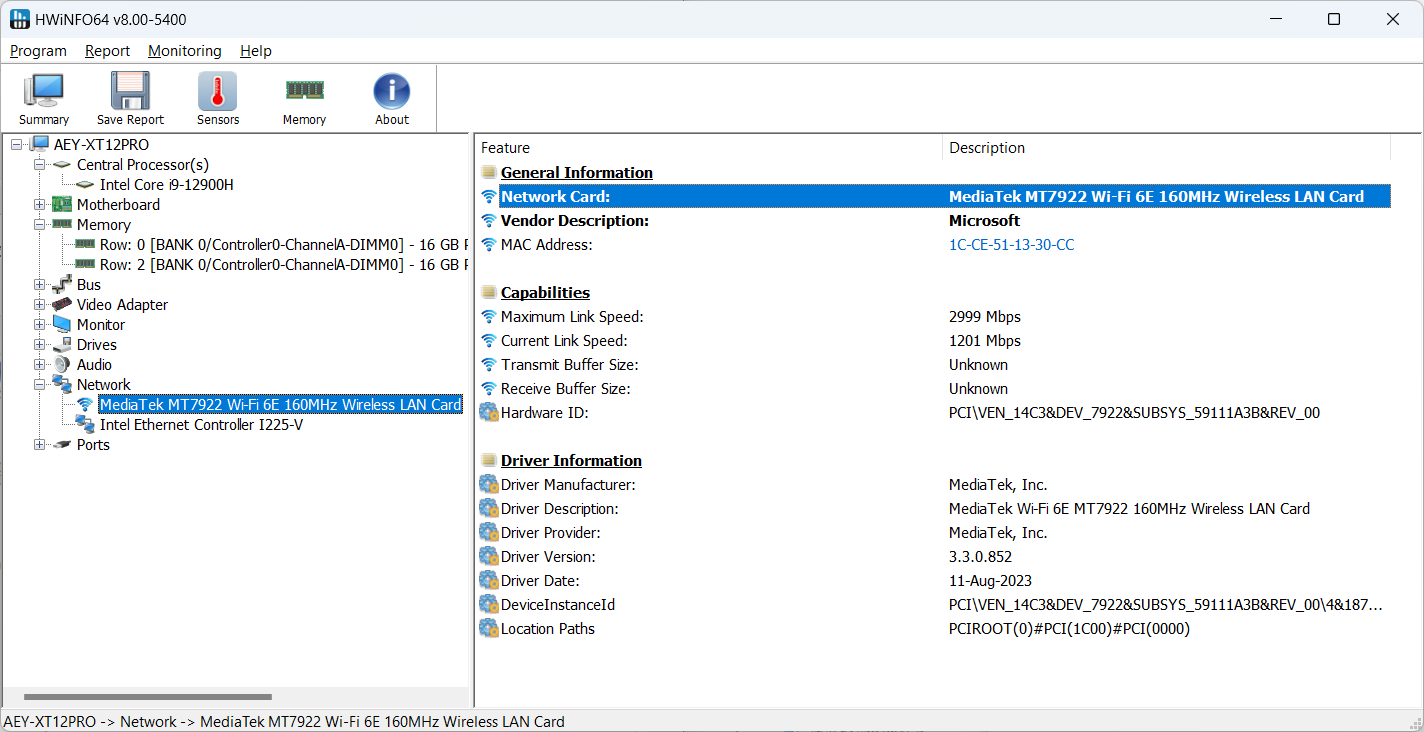1424x732 pixels.
Task: Collapse the Central Processor(s) node
Action: pyautogui.click(x=40, y=165)
